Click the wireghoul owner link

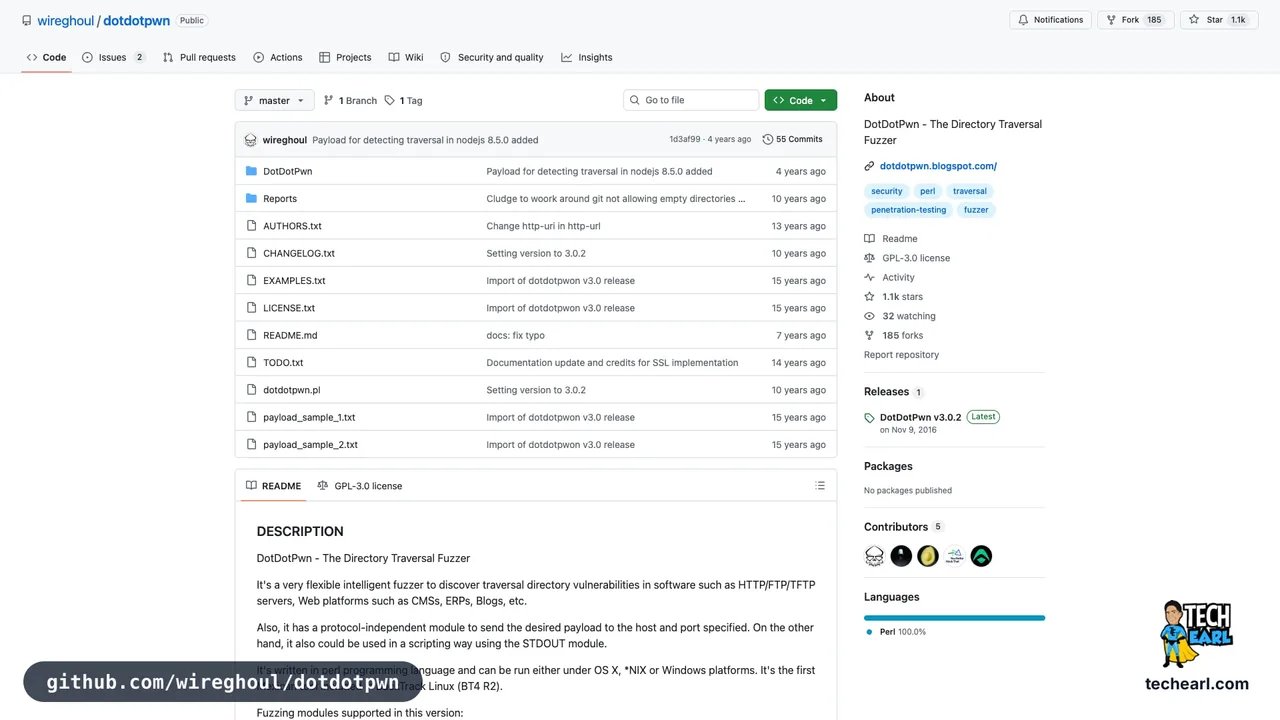point(65,20)
